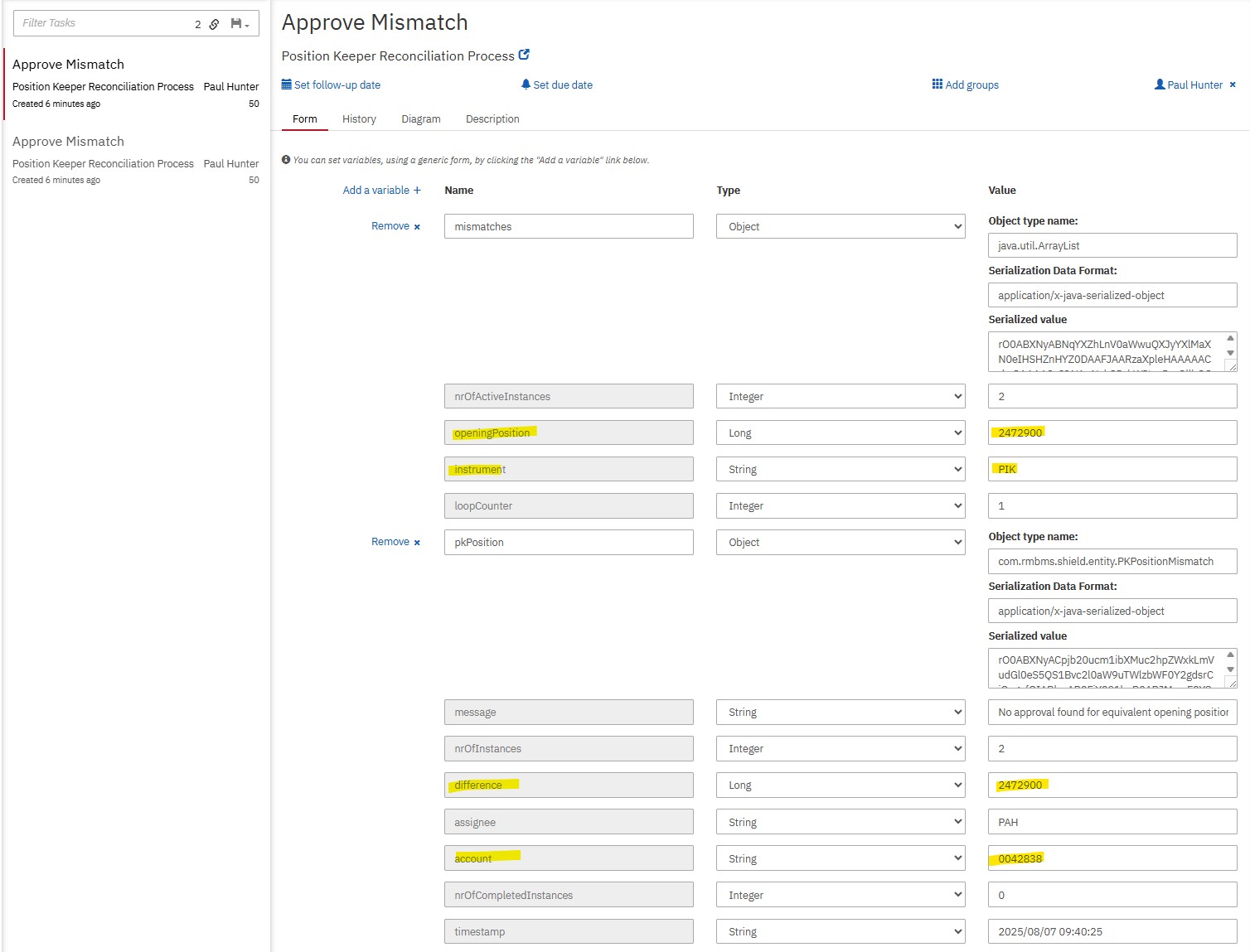Click the bell Set due date icon
1250x952 pixels.
point(526,85)
